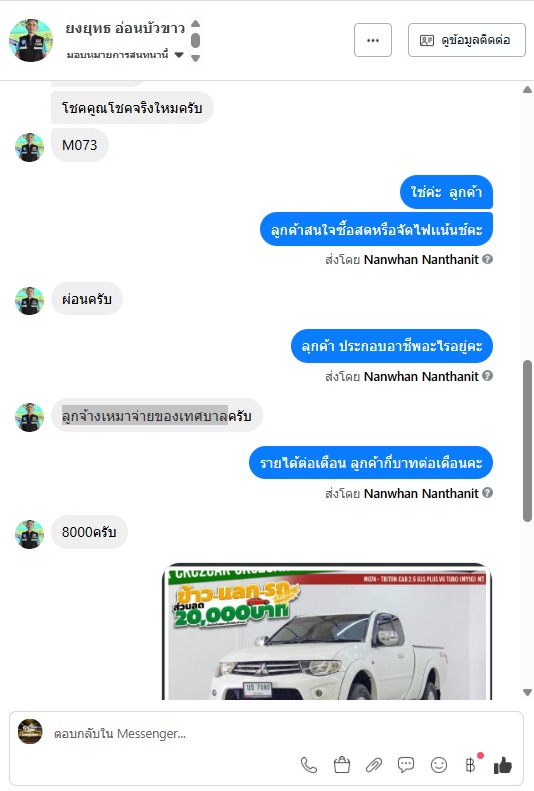Open the customer profile picture in header

click(x=31, y=40)
